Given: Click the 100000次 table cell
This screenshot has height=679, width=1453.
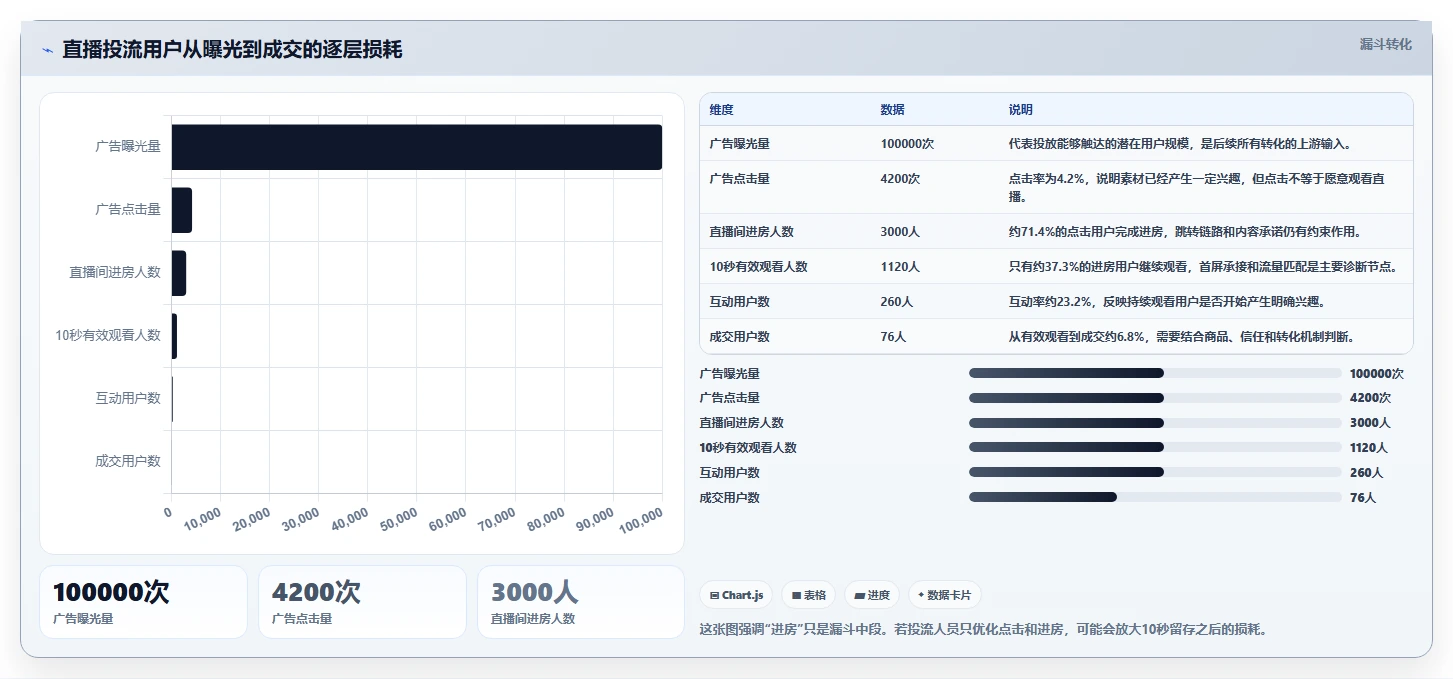Looking at the screenshot, I should (x=907, y=144).
